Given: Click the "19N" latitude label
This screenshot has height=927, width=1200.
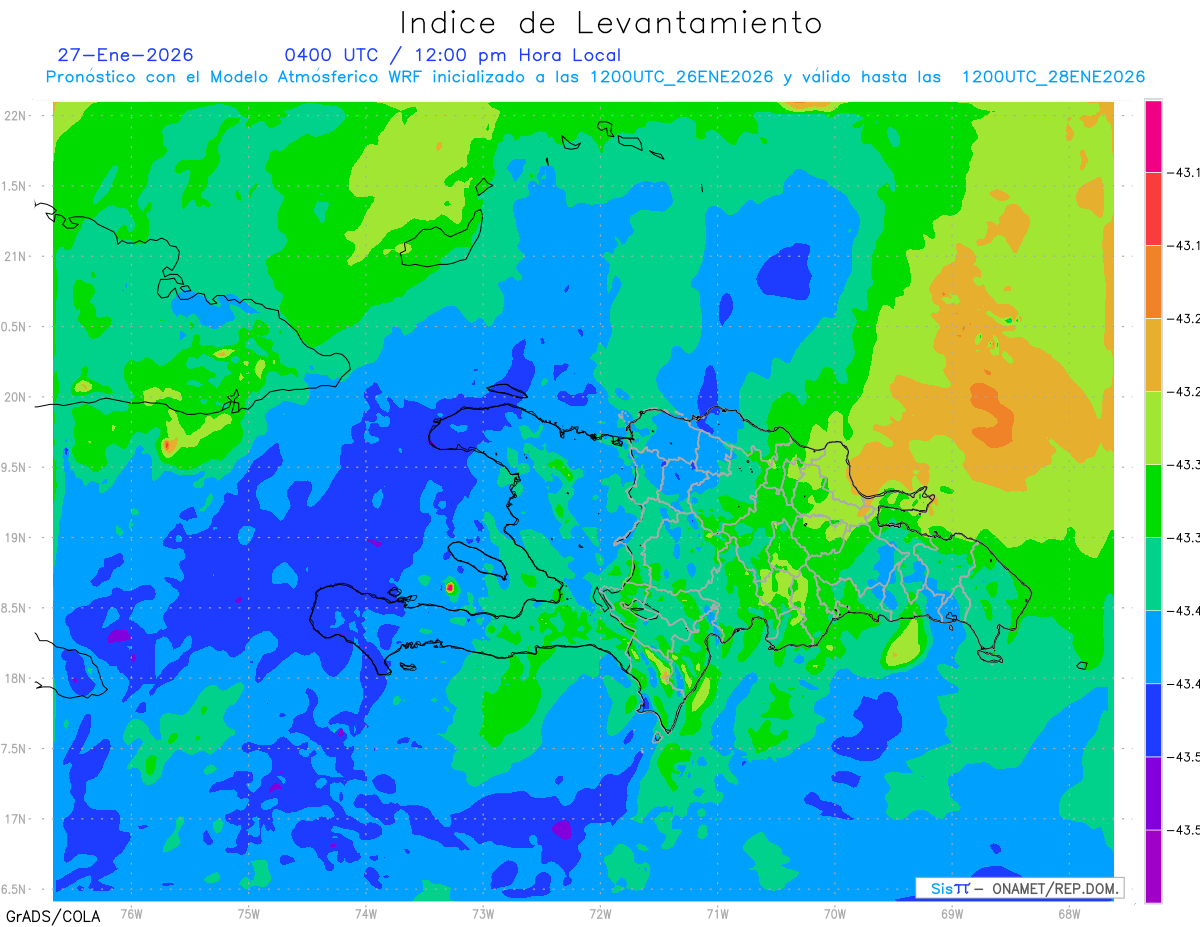Looking at the screenshot, I should [17, 538].
